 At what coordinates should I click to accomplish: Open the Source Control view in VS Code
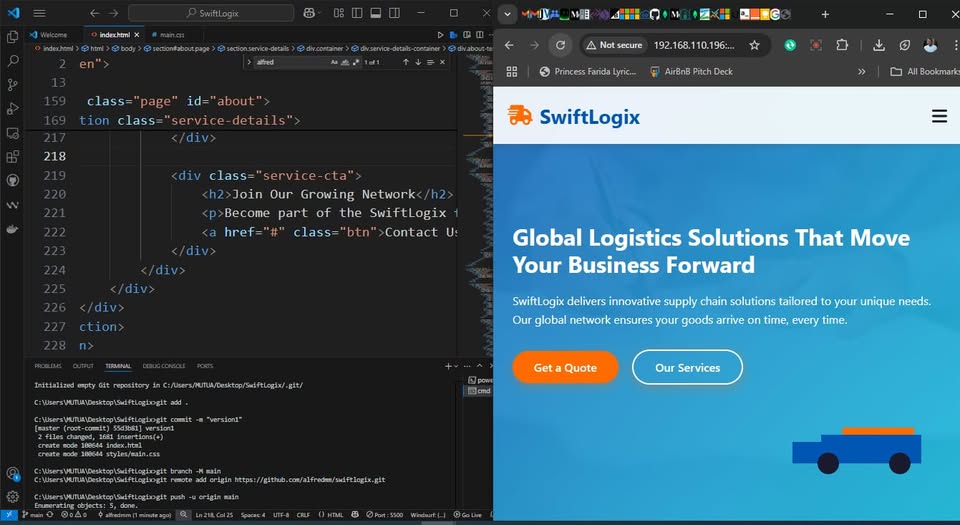pyautogui.click(x=12, y=85)
